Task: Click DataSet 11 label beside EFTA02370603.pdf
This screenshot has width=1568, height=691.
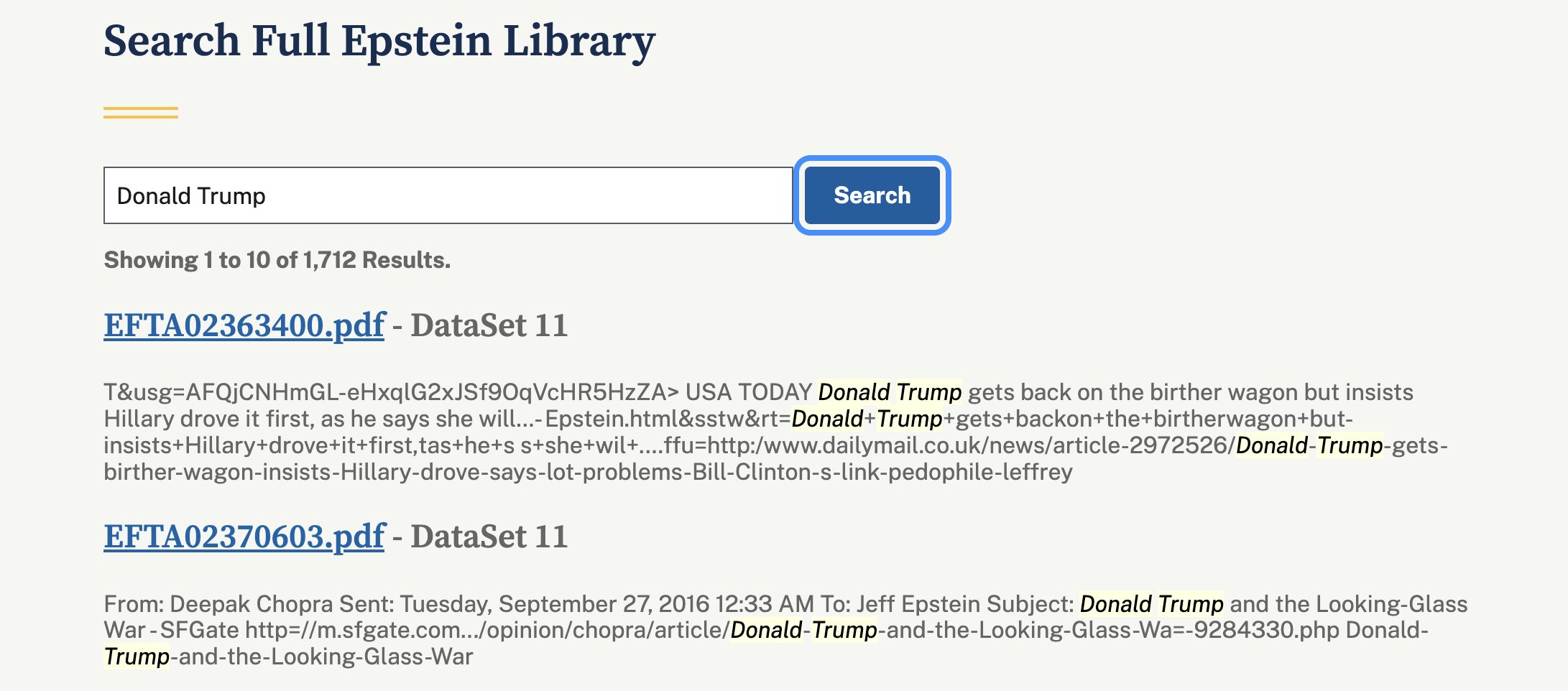Action: click(x=489, y=537)
